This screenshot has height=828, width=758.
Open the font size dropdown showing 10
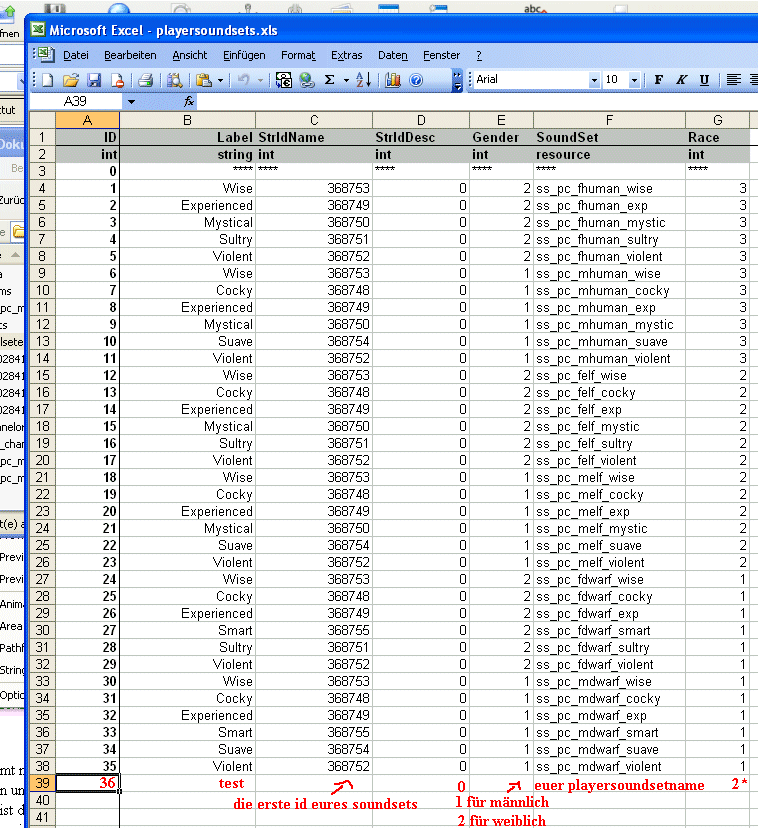point(637,80)
